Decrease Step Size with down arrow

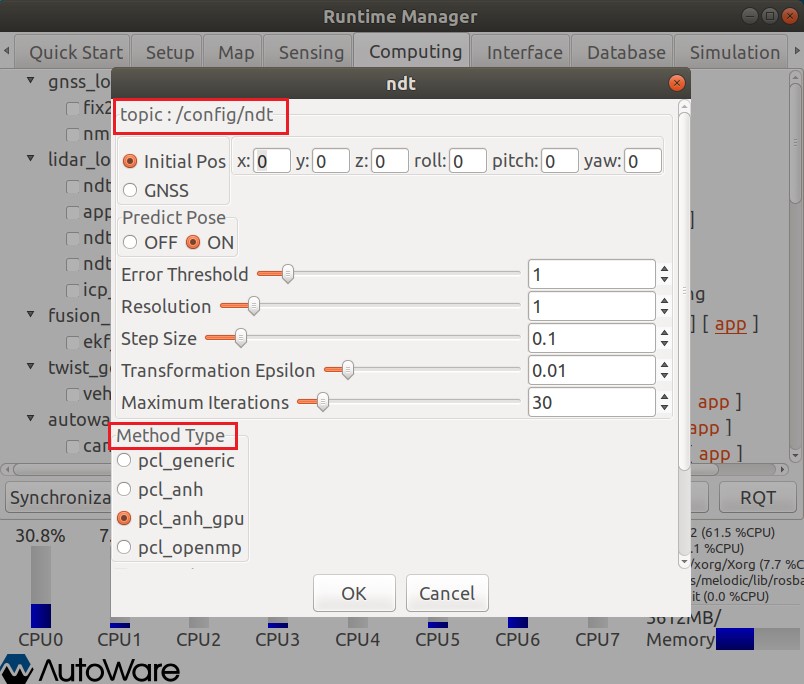point(665,344)
